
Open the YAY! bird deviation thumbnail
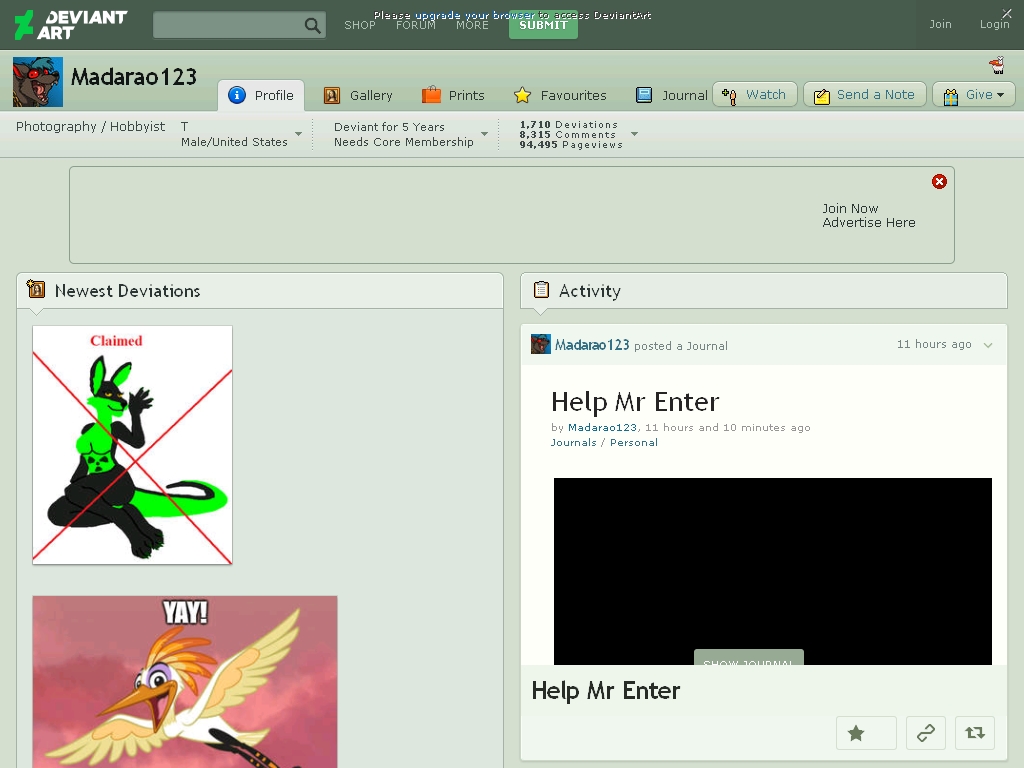tap(185, 682)
